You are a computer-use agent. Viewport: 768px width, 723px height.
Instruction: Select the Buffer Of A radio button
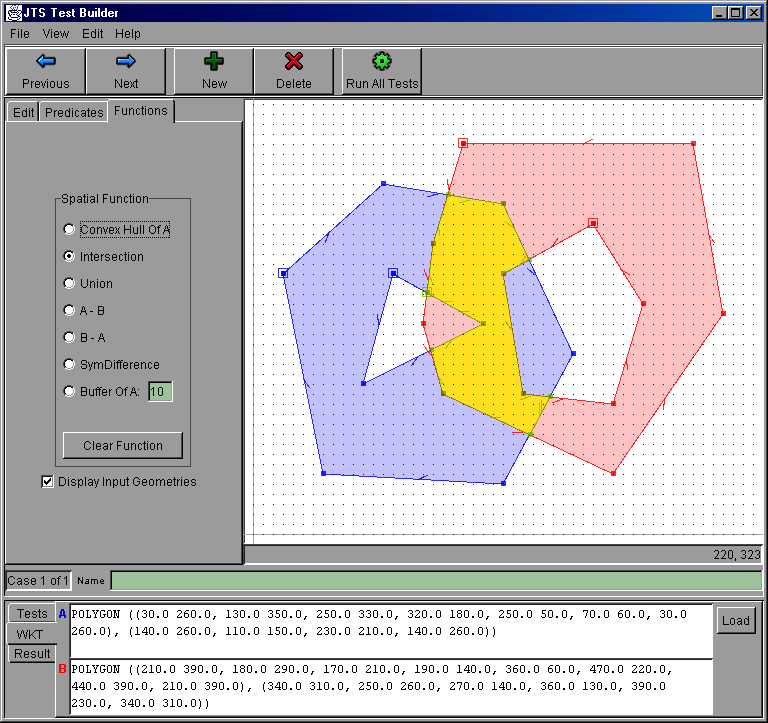click(x=69, y=391)
